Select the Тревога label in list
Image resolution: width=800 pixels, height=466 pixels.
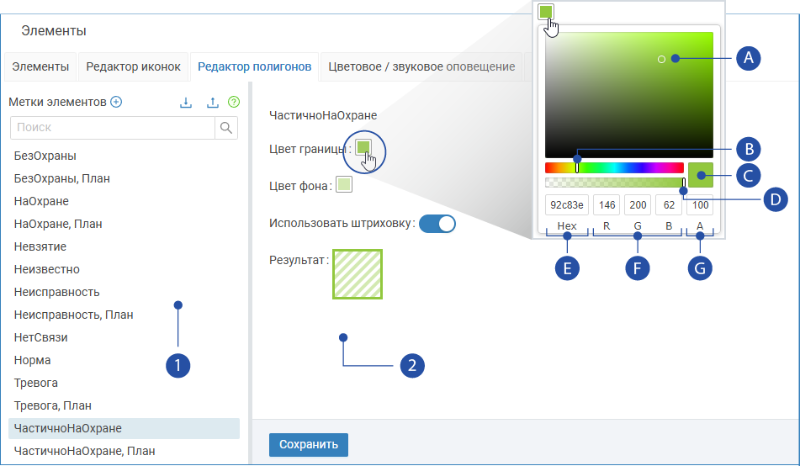pyautogui.click(x=36, y=383)
